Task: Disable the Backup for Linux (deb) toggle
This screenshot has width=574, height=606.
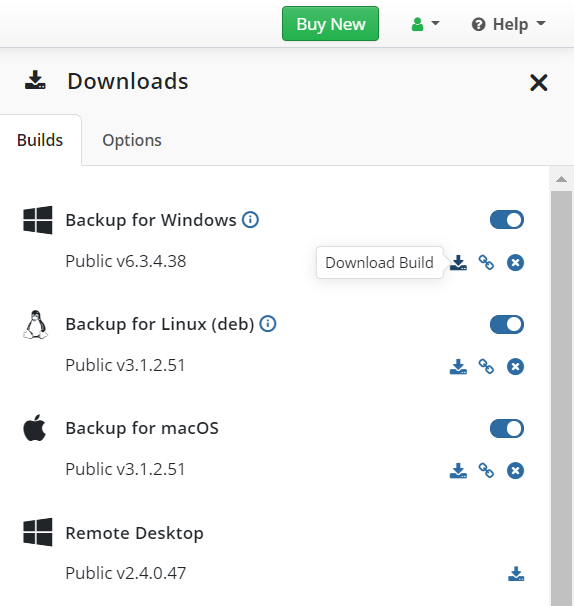Action: [507, 324]
